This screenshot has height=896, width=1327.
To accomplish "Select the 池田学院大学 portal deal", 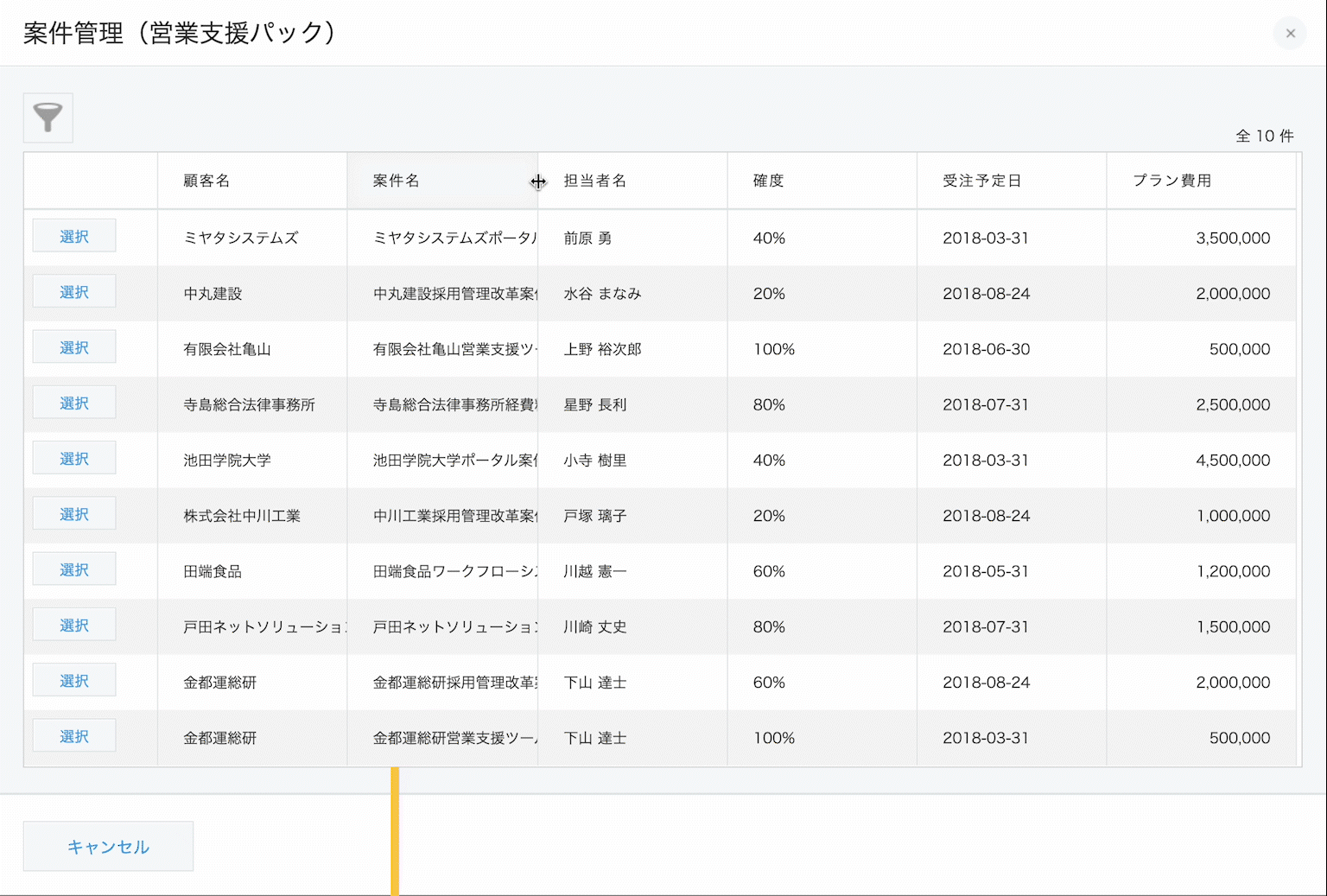I will 73,457.
